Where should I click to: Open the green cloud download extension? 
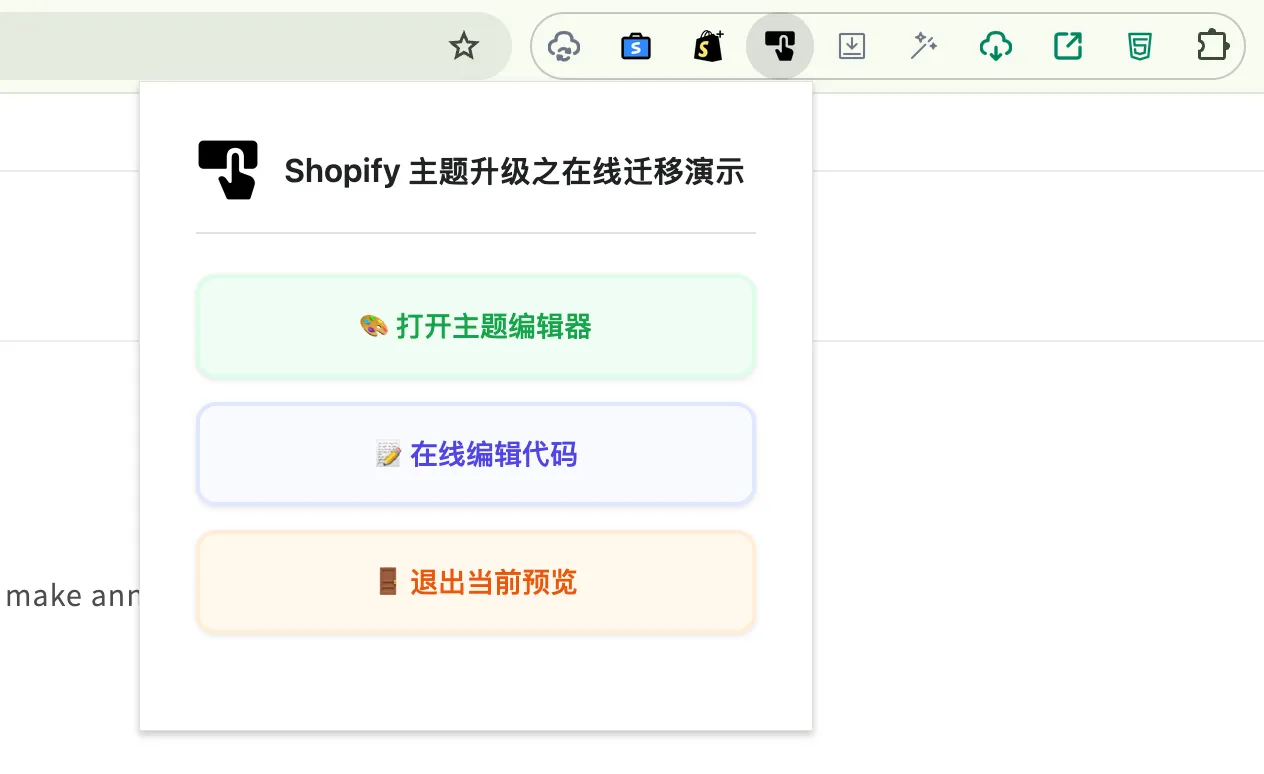coord(996,46)
